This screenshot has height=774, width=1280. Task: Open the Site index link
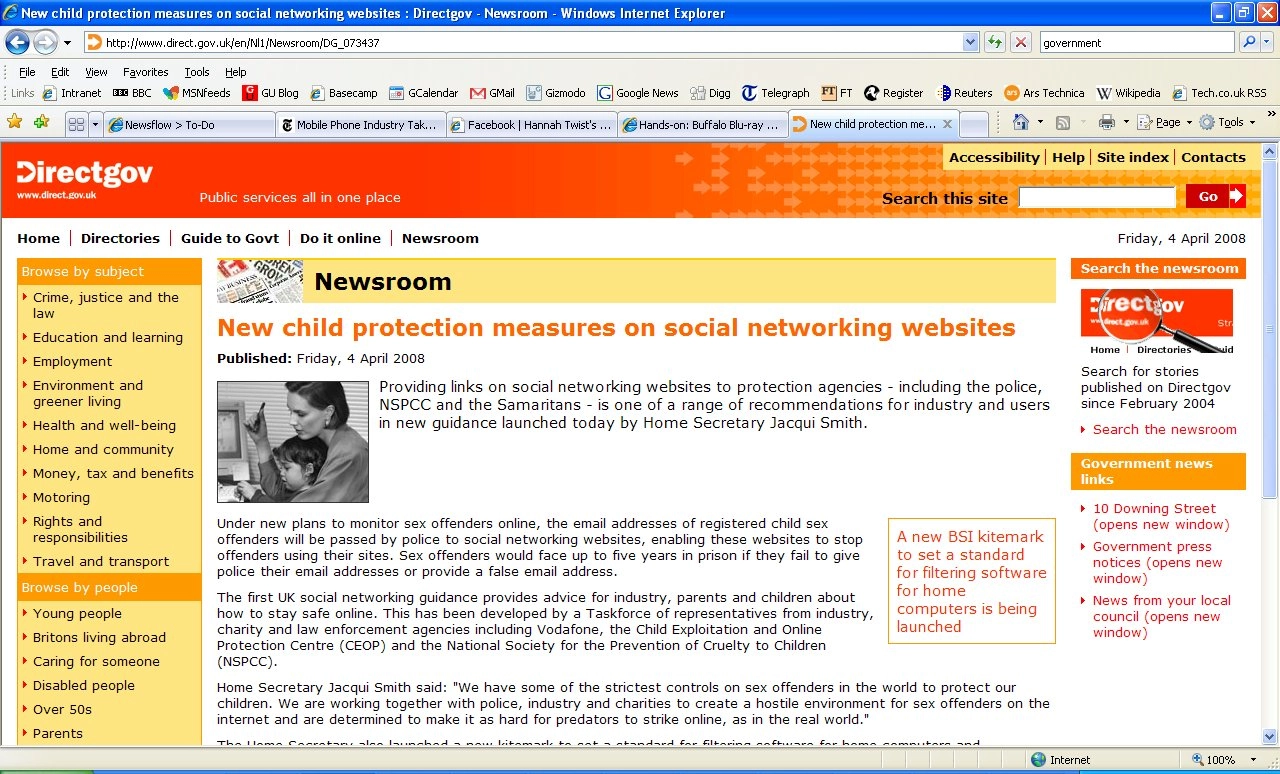coord(1133,157)
